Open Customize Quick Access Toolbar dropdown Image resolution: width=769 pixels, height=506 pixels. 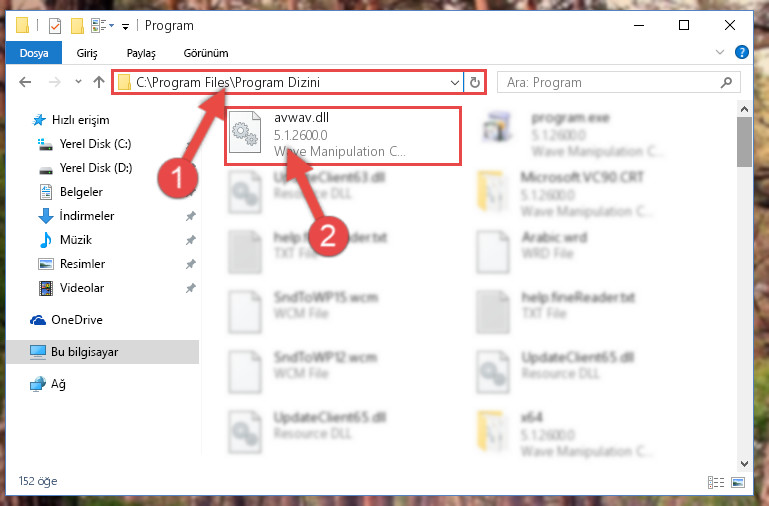(x=126, y=26)
